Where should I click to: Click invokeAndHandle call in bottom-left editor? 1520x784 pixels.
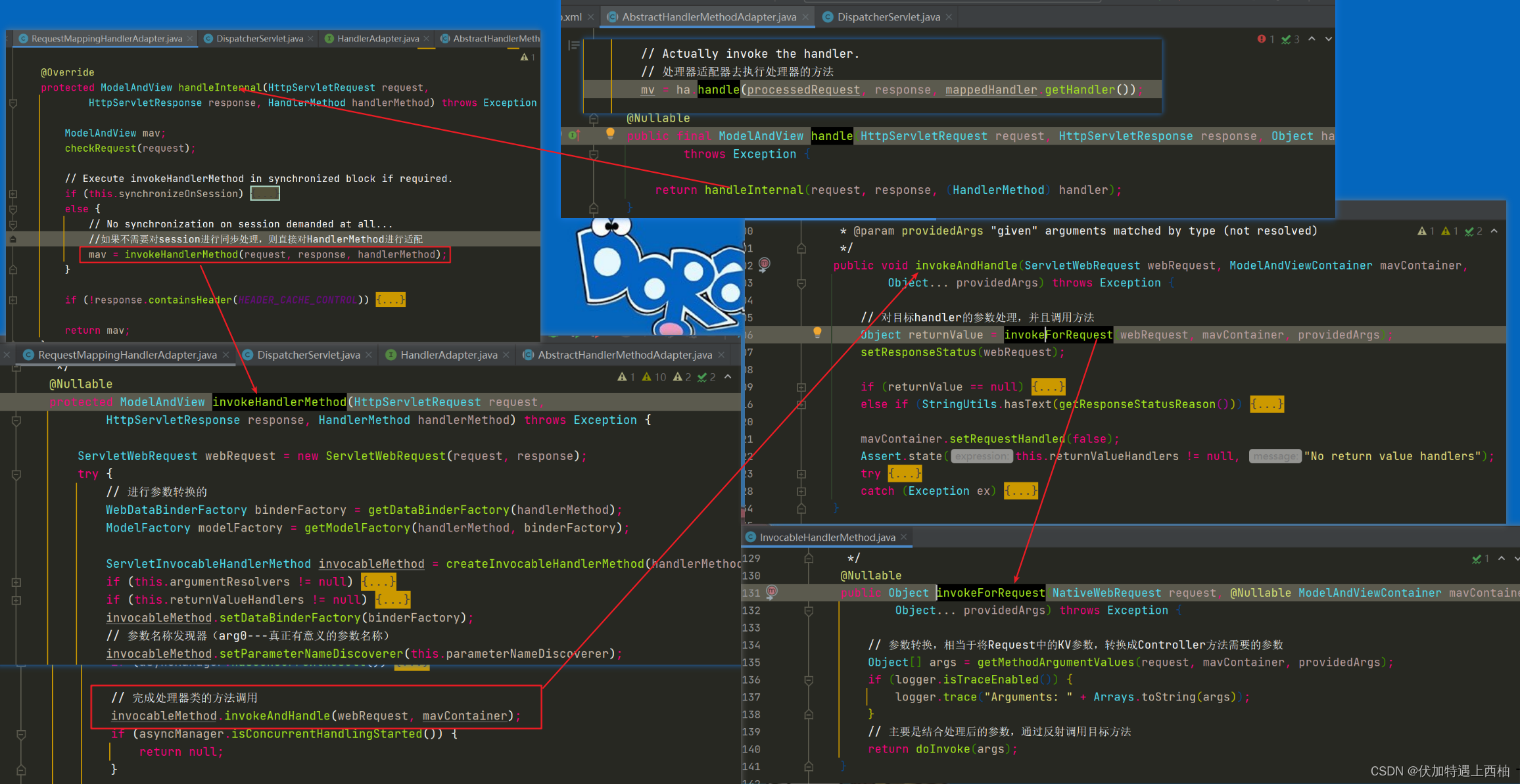click(x=277, y=716)
